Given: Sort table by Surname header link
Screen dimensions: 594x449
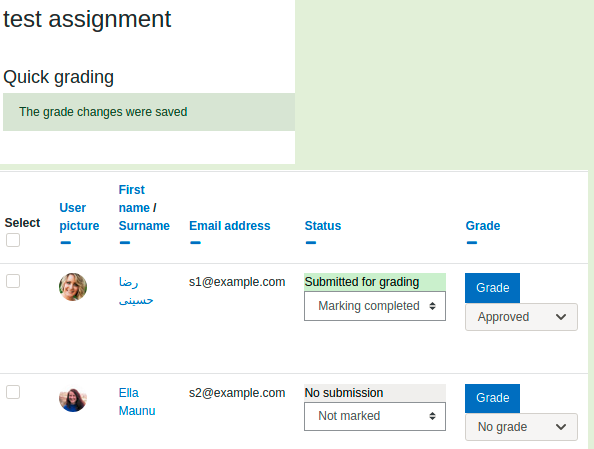Looking at the screenshot, I should [x=144, y=226].
